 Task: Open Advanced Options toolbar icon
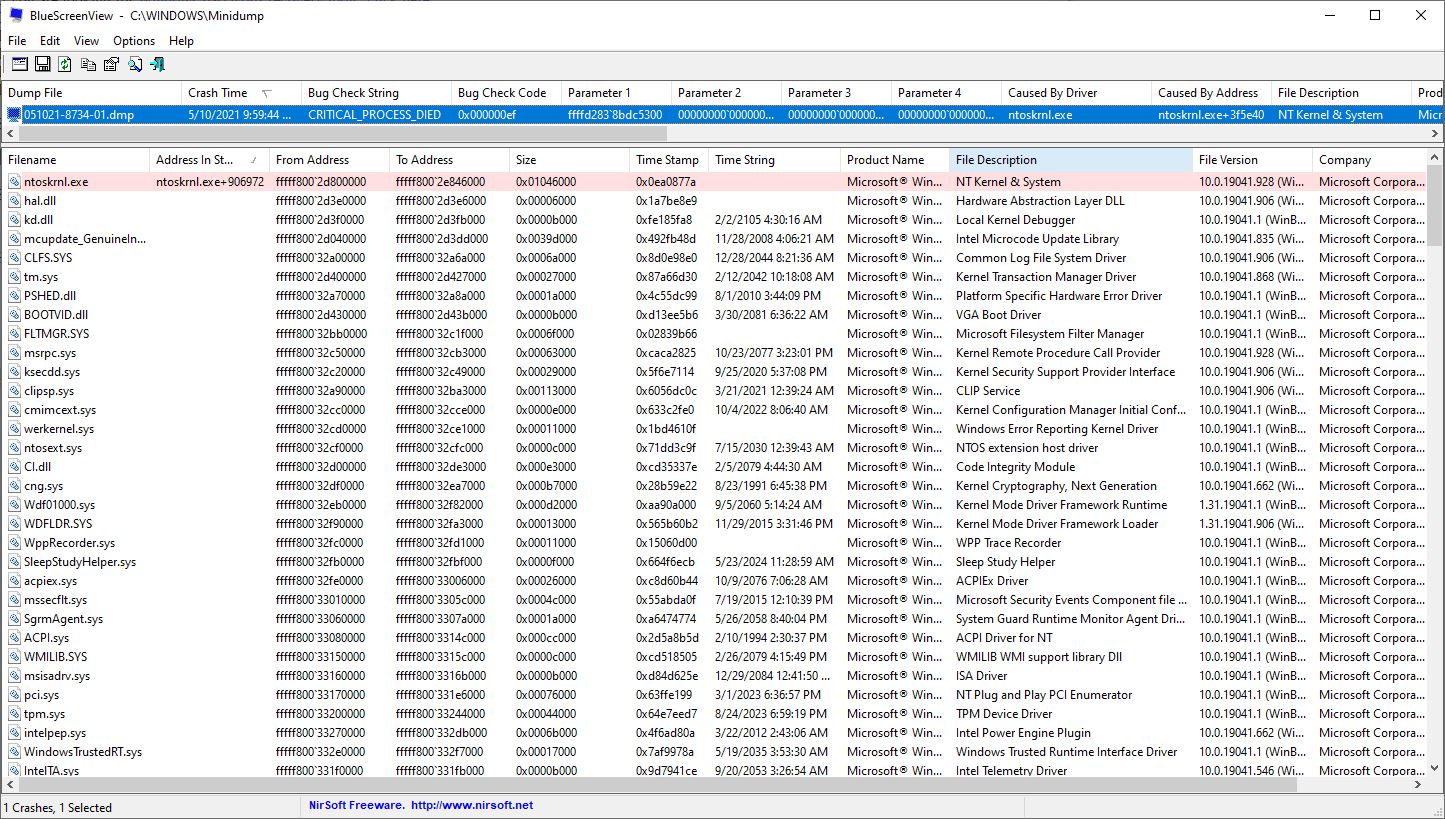click(19, 64)
